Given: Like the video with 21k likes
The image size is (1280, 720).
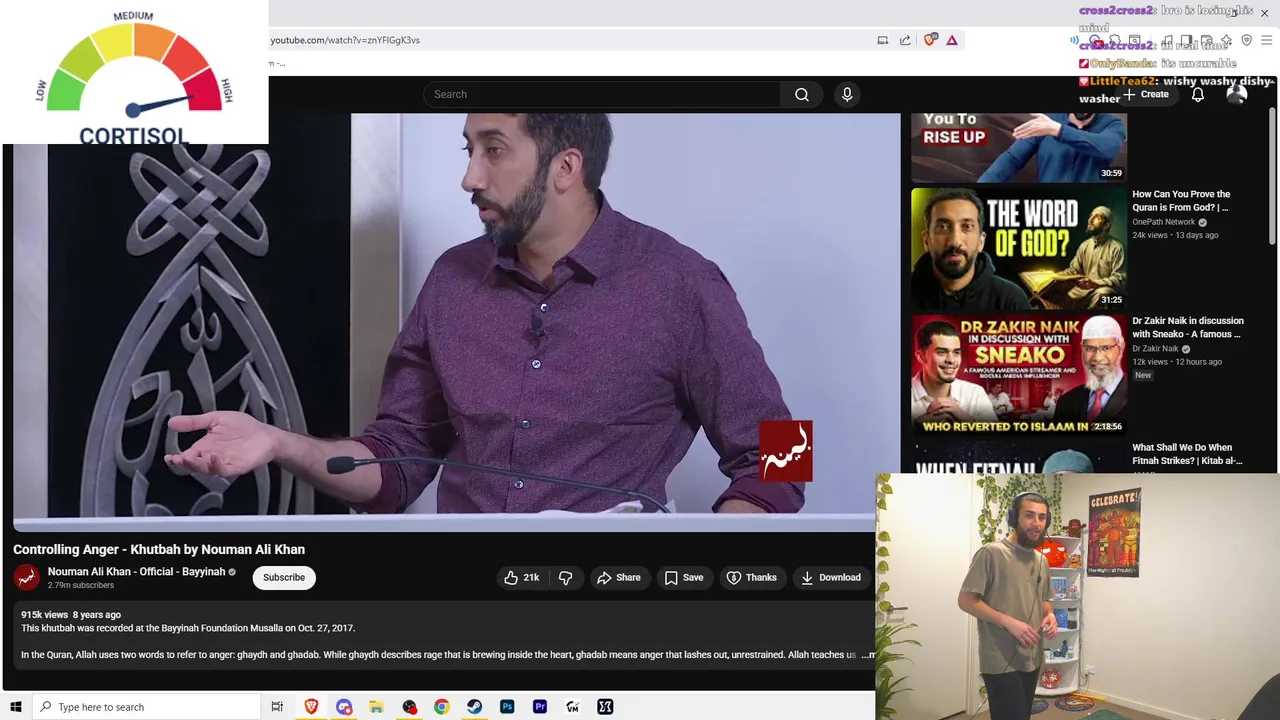Looking at the screenshot, I should tap(522, 577).
